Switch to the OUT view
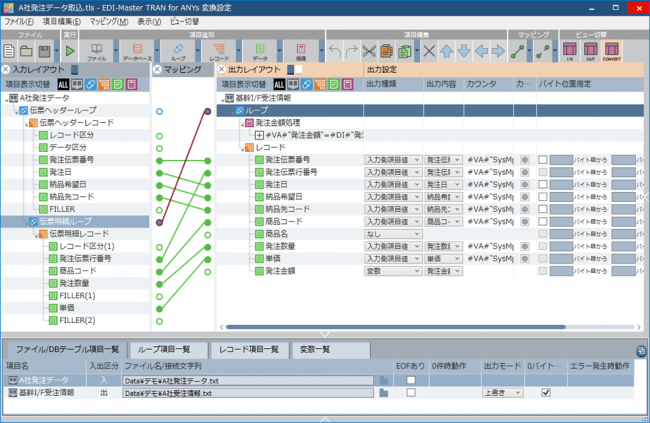The height and width of the screenshot is (423, 650). click(591, 52)
